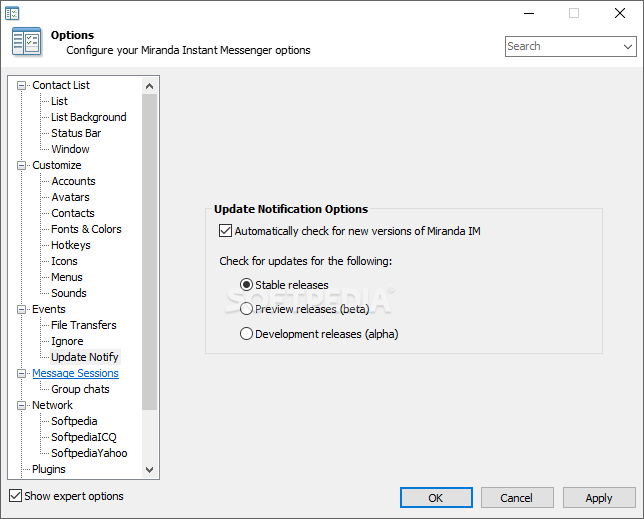Collapse the Contact List tree node
The width and height of the screenshot is (644, 519).
[x=21, y=85]
